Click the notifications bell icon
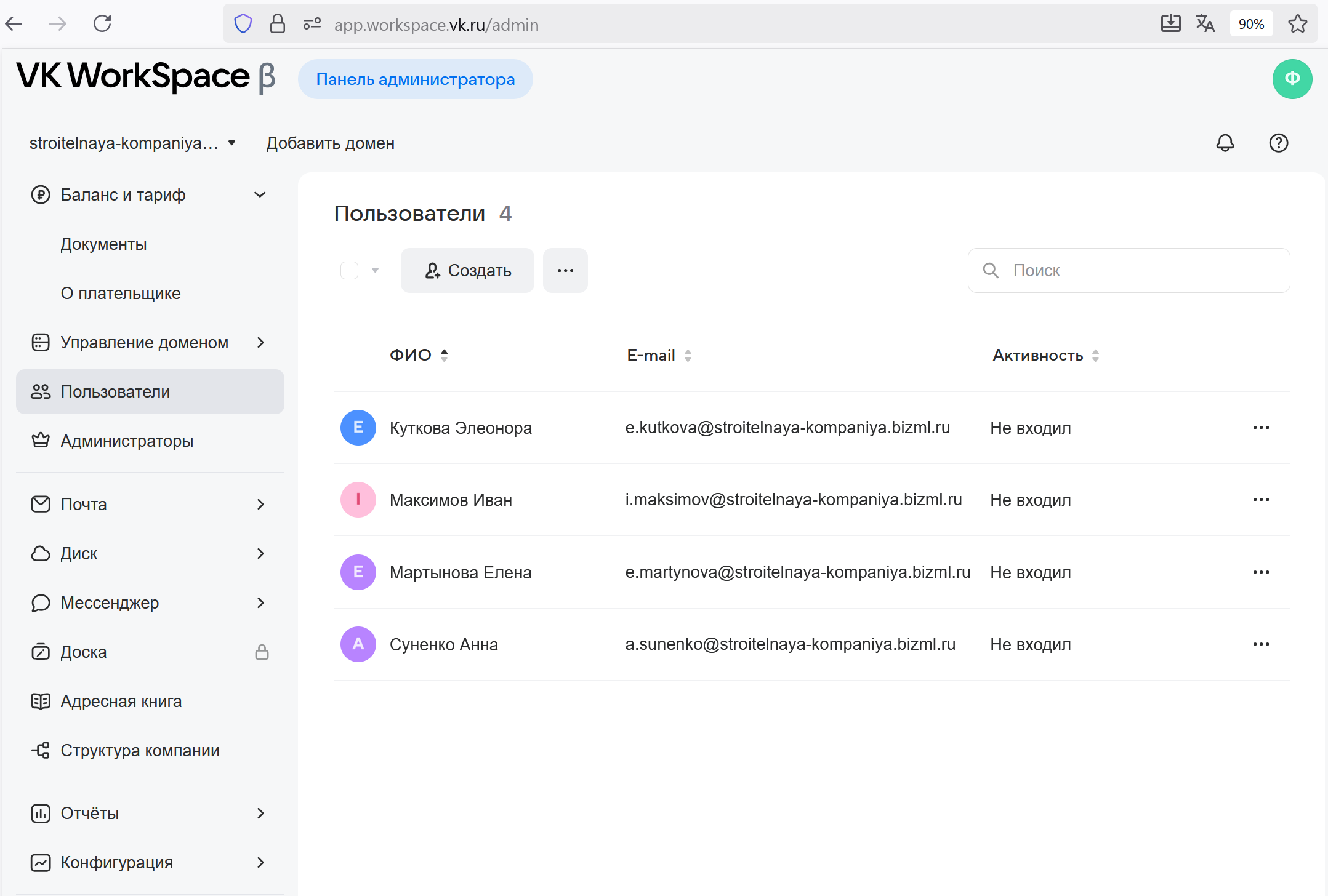 (1225, 143)
